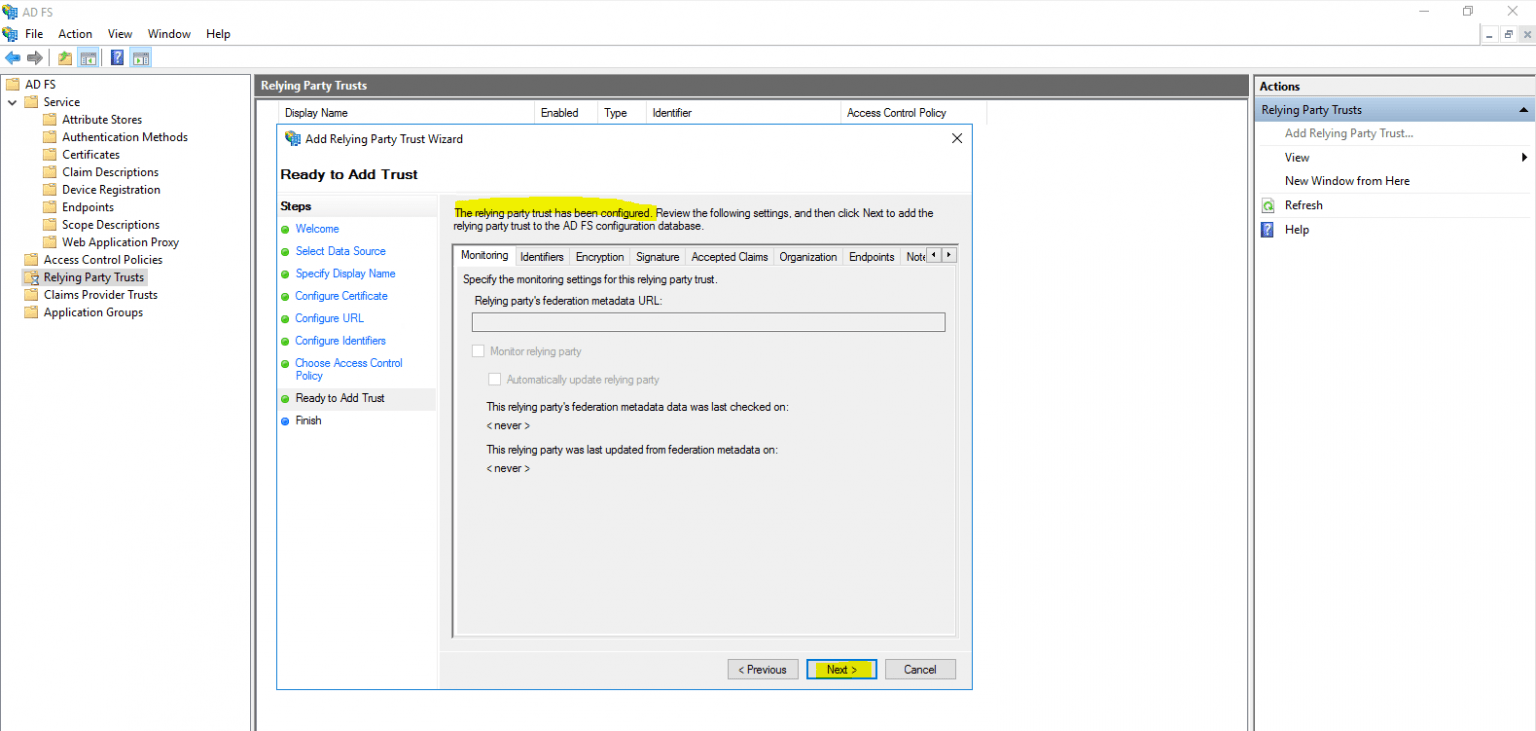This screenshot has width=1536, height=731.
Task: Open Help using the question mark toolbar icon
Action: [116, 57]
